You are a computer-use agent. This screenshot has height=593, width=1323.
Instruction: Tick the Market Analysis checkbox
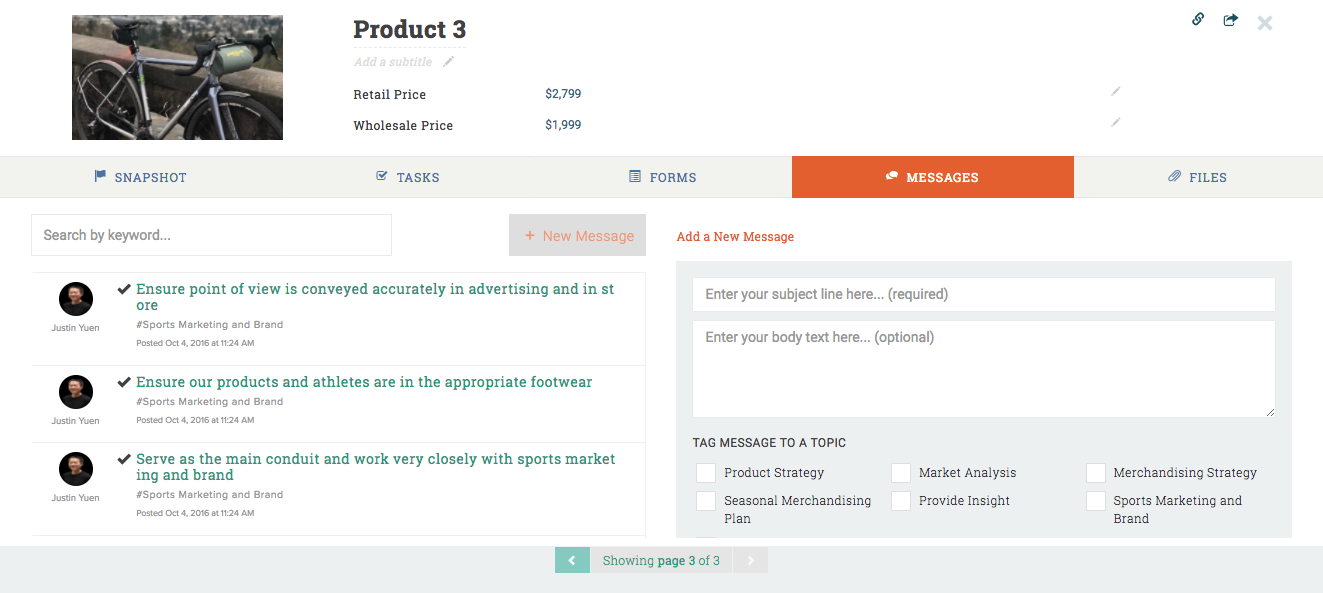click(x=901, y=473)
